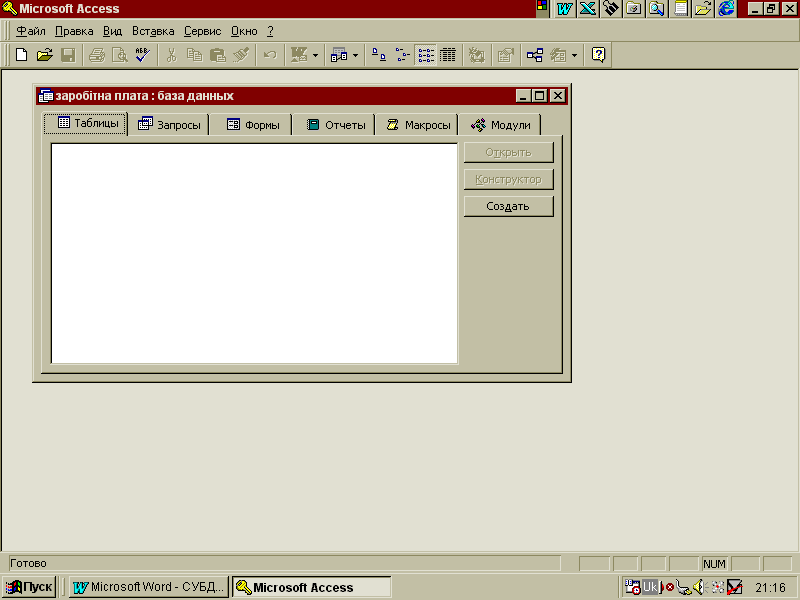
Task: Click the Undo arrow icon
Action: point(270,55)
